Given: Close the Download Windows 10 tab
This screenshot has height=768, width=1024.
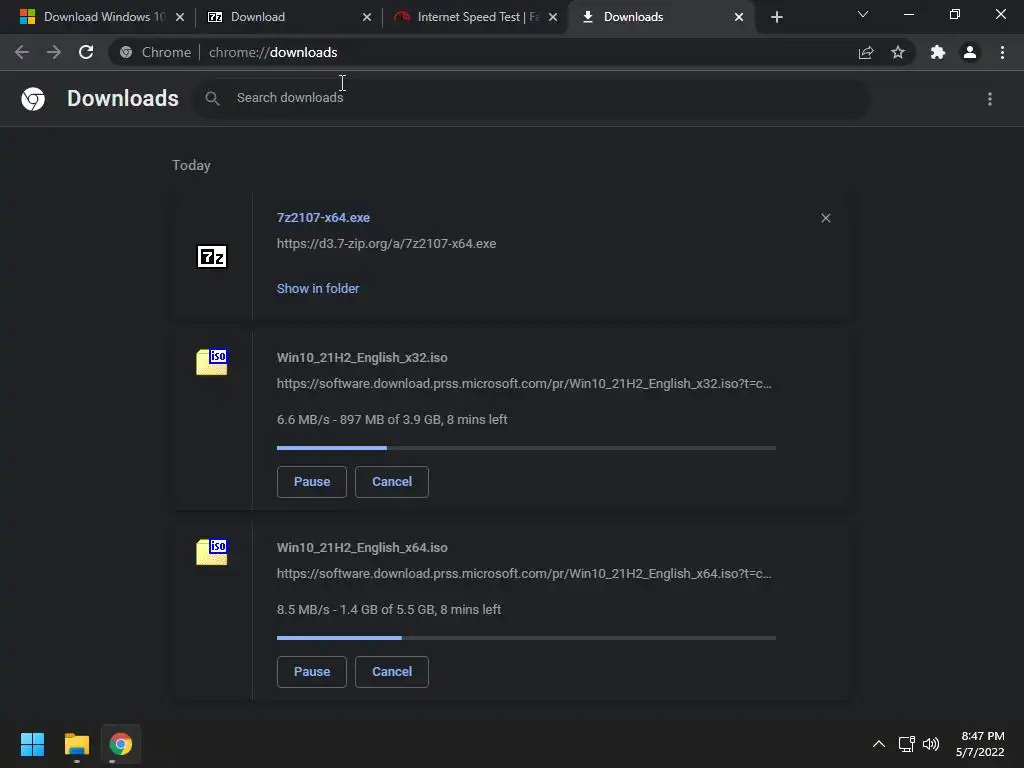Looking at the screenshot, I should point(180,17).
